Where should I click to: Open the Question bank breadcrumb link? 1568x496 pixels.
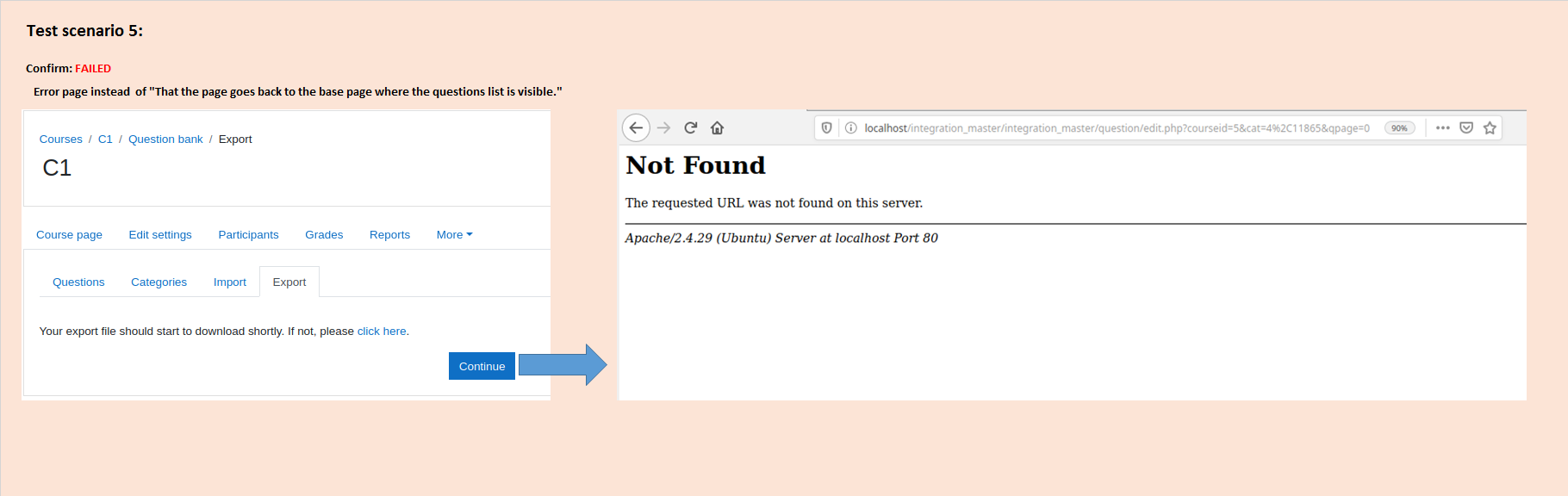click(165, 139)
